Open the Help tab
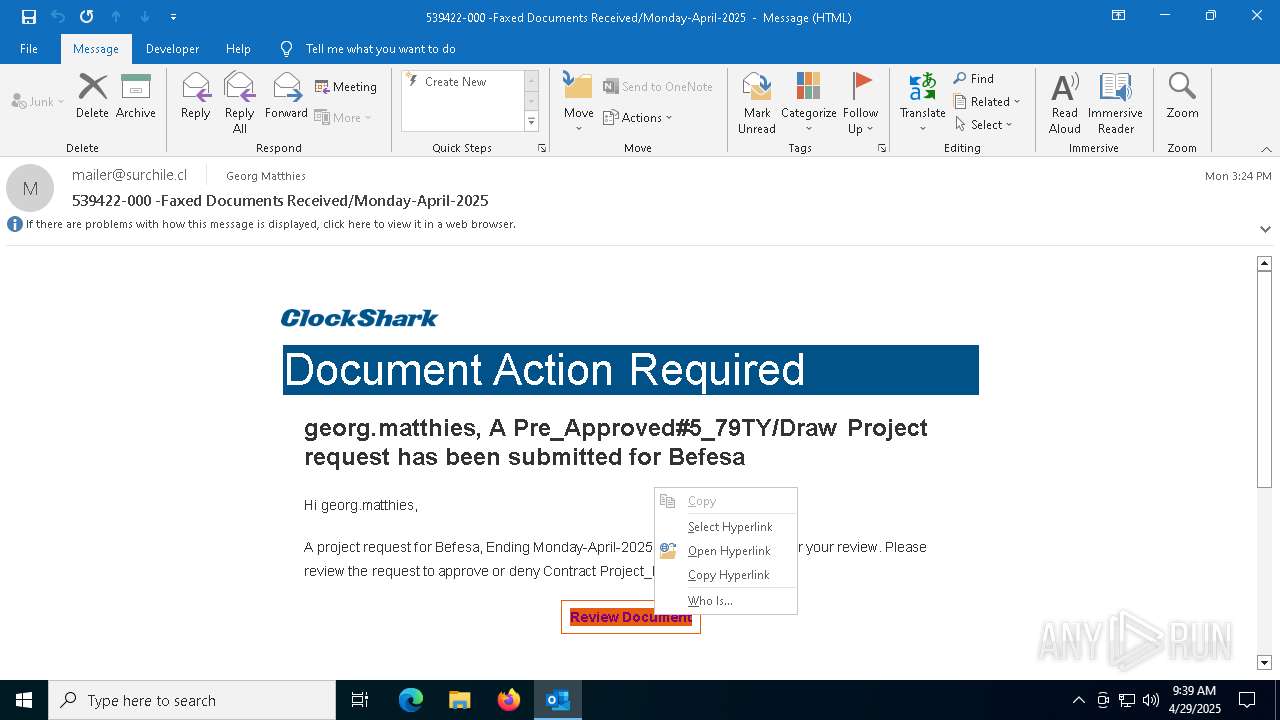 [x=238, y=49]
